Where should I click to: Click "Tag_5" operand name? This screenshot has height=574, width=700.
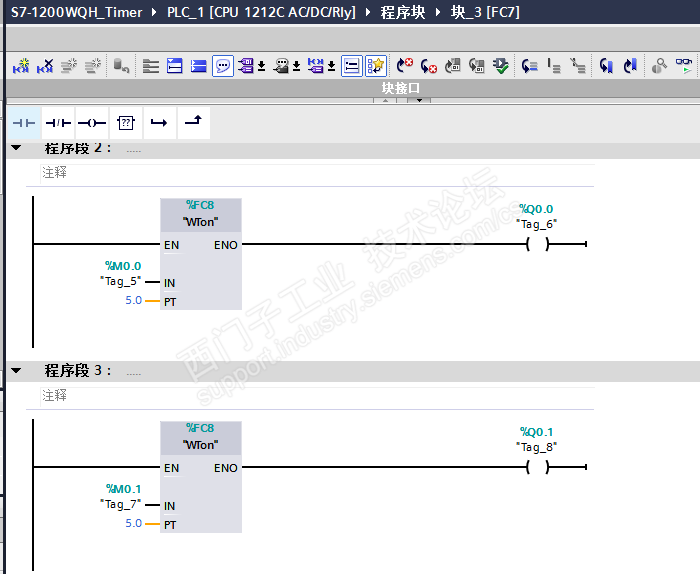click(x=121, y=281)
